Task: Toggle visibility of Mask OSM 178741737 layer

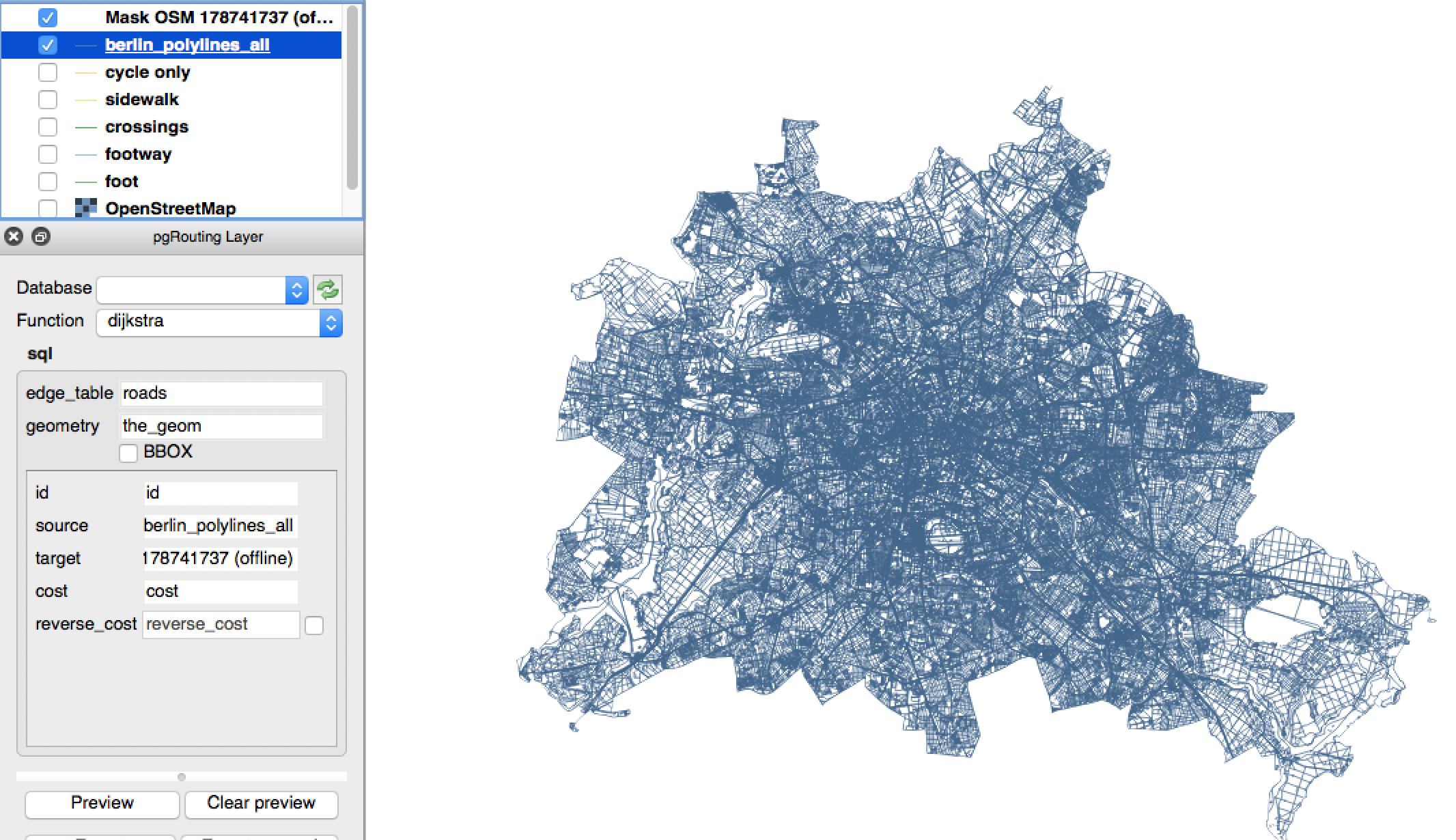Action: tap(48, 18)
